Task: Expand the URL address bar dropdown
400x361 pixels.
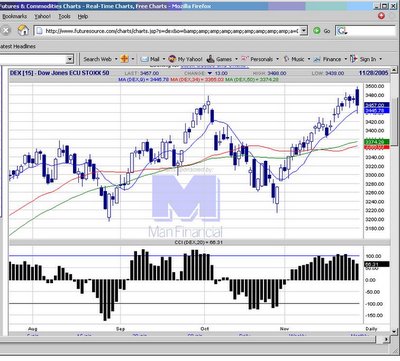Action: click(303, 31)
